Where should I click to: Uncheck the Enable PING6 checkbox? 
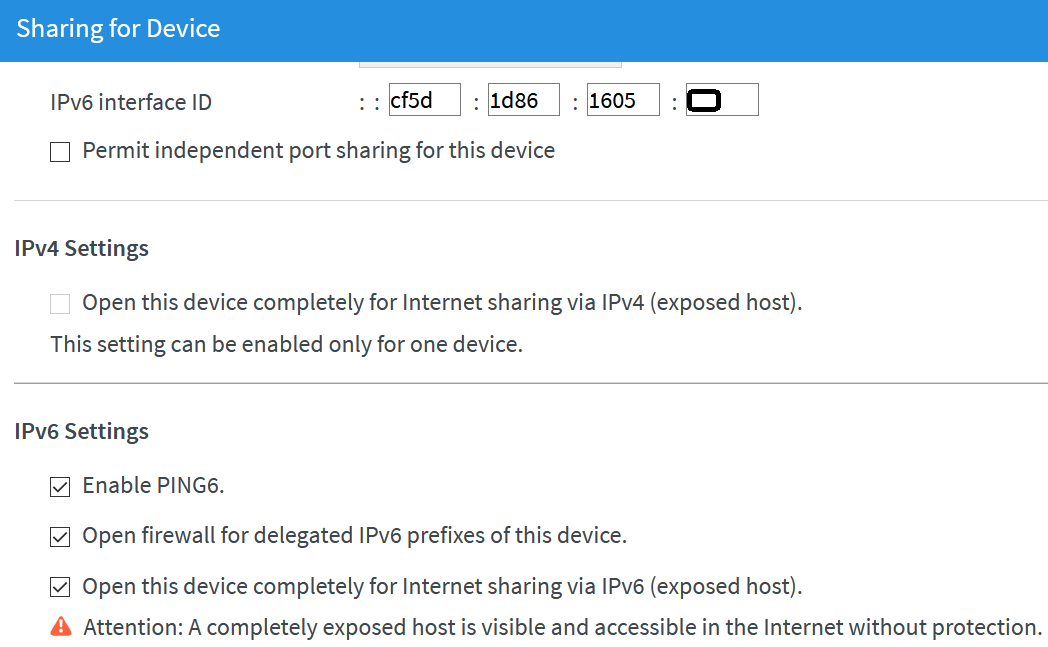(x=60, y=487)
